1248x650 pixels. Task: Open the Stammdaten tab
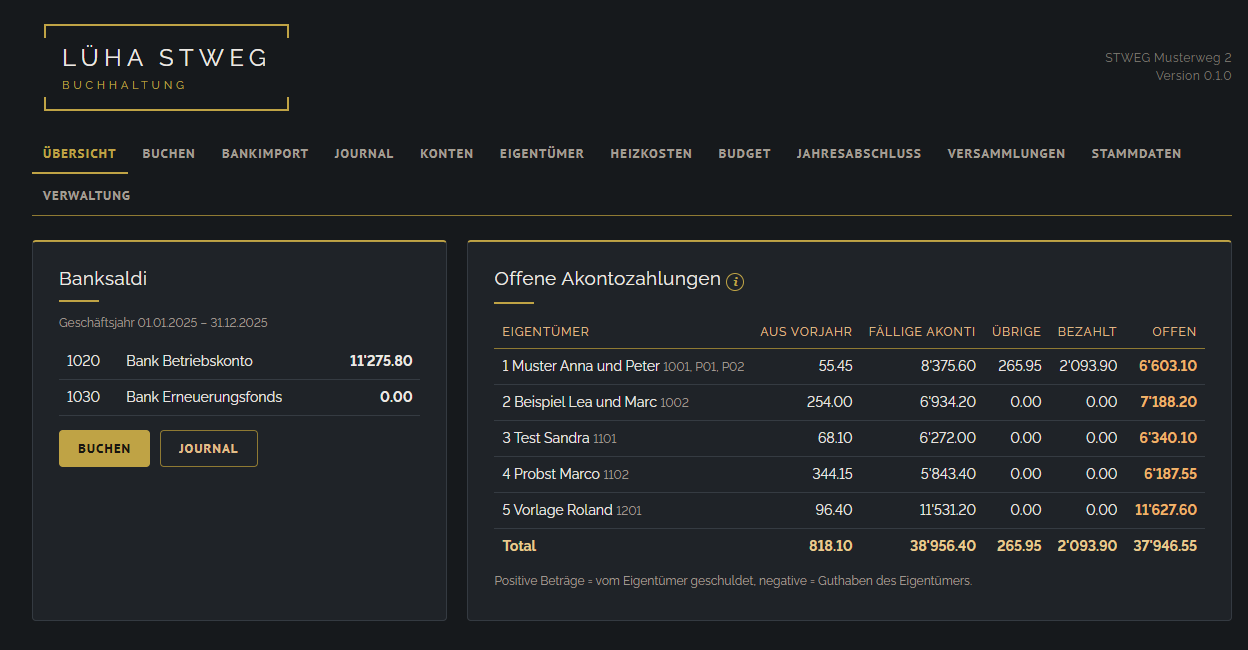(1136, 153)
